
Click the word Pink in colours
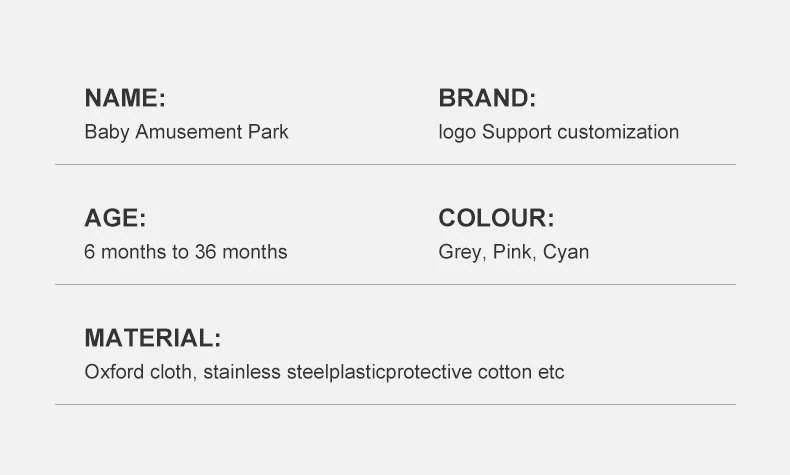(x=512, y=252)
